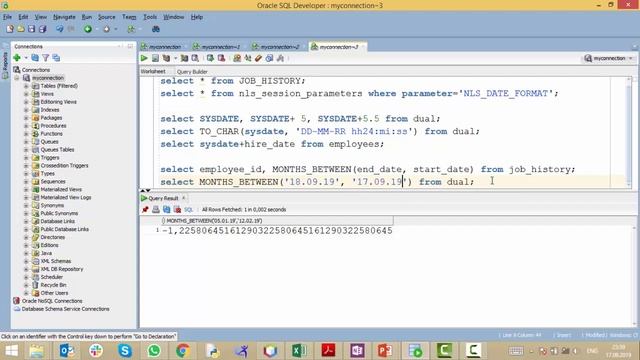The width and height of the screenshot is (640, 360).
Task: Click the SQL editor vertical scrollbar
Action: (629, 132)
